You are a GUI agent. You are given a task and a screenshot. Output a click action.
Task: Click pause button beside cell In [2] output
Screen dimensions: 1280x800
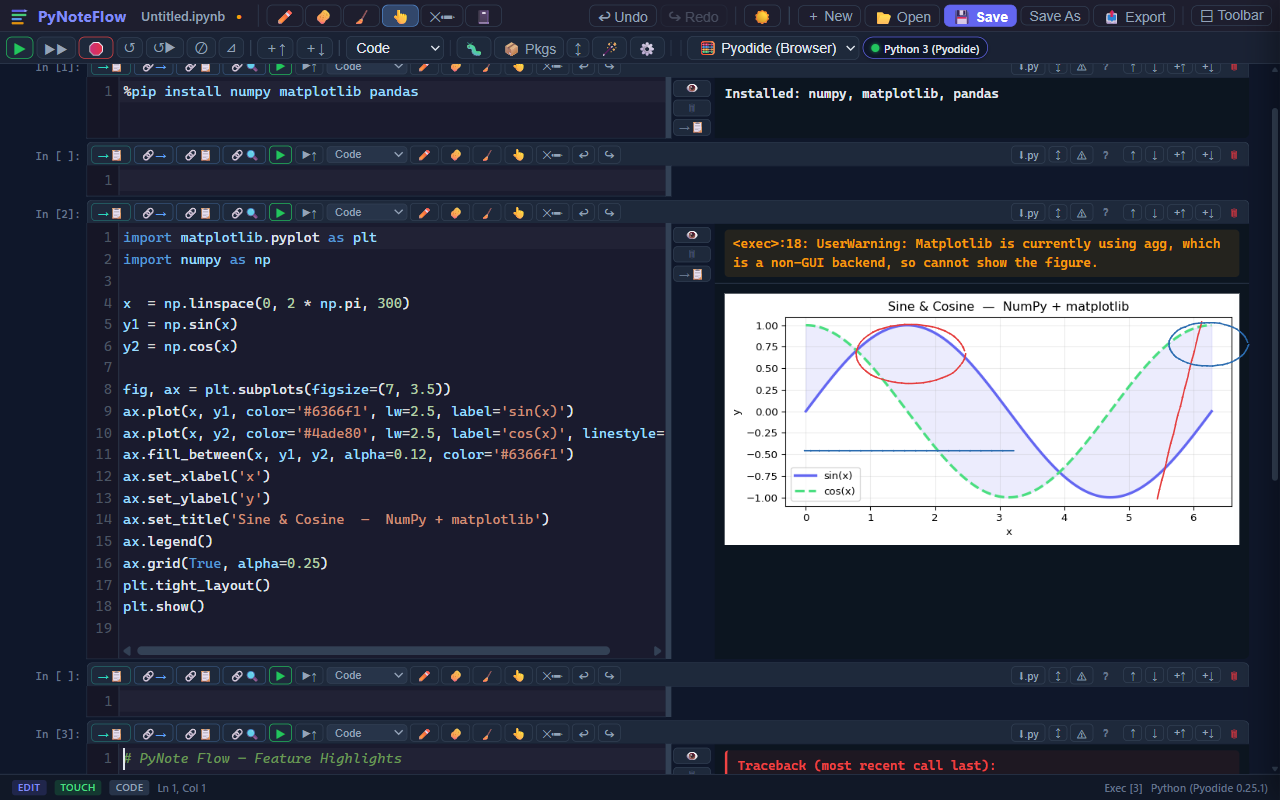coord(692,254)
